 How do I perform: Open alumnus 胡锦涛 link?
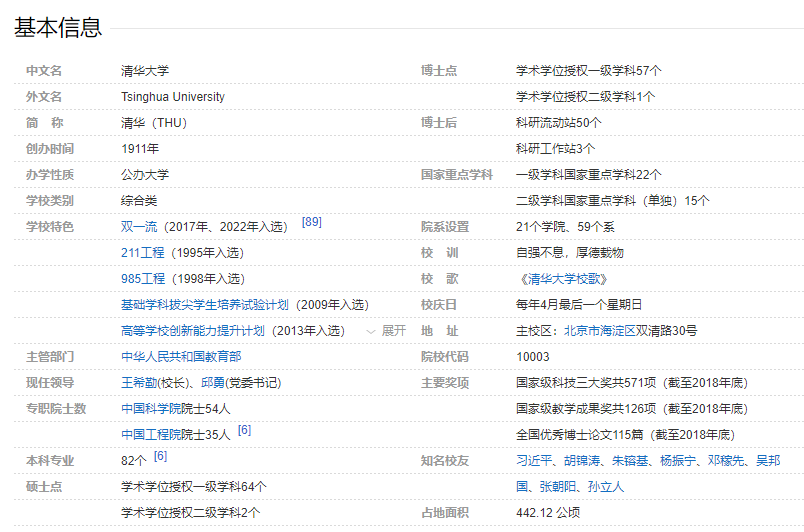point(582,461)
